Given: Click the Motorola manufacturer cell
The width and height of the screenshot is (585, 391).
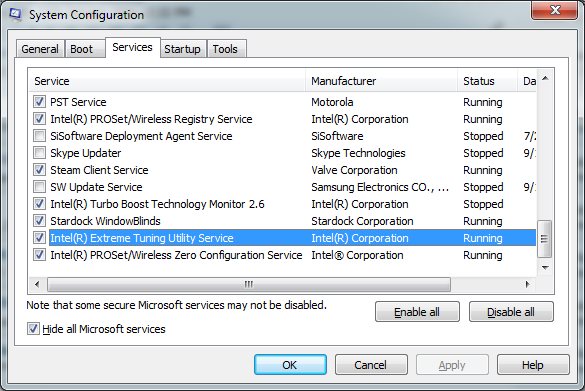Looking at the screenshot, I should tap(332, 102).
